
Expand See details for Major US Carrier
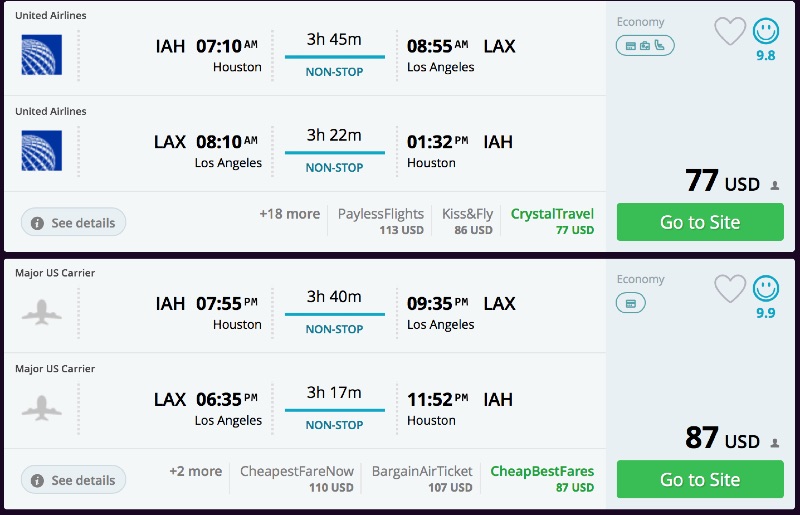pos(73,480)
